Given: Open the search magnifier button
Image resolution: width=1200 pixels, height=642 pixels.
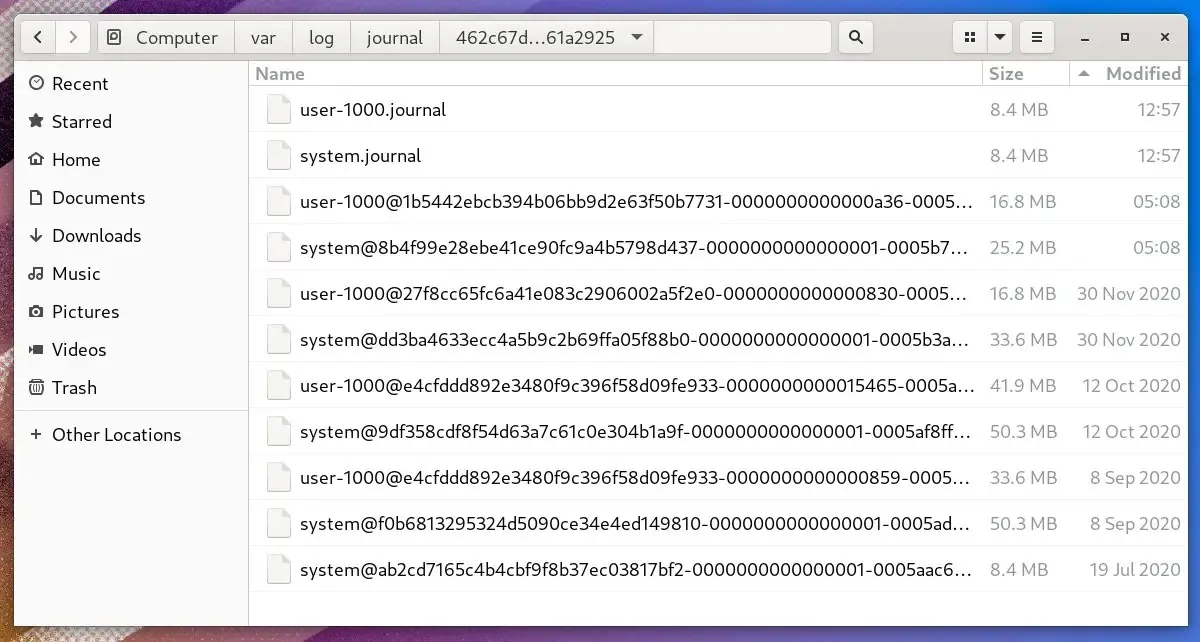Looking at the screenshot, I should tap(855, 38).
